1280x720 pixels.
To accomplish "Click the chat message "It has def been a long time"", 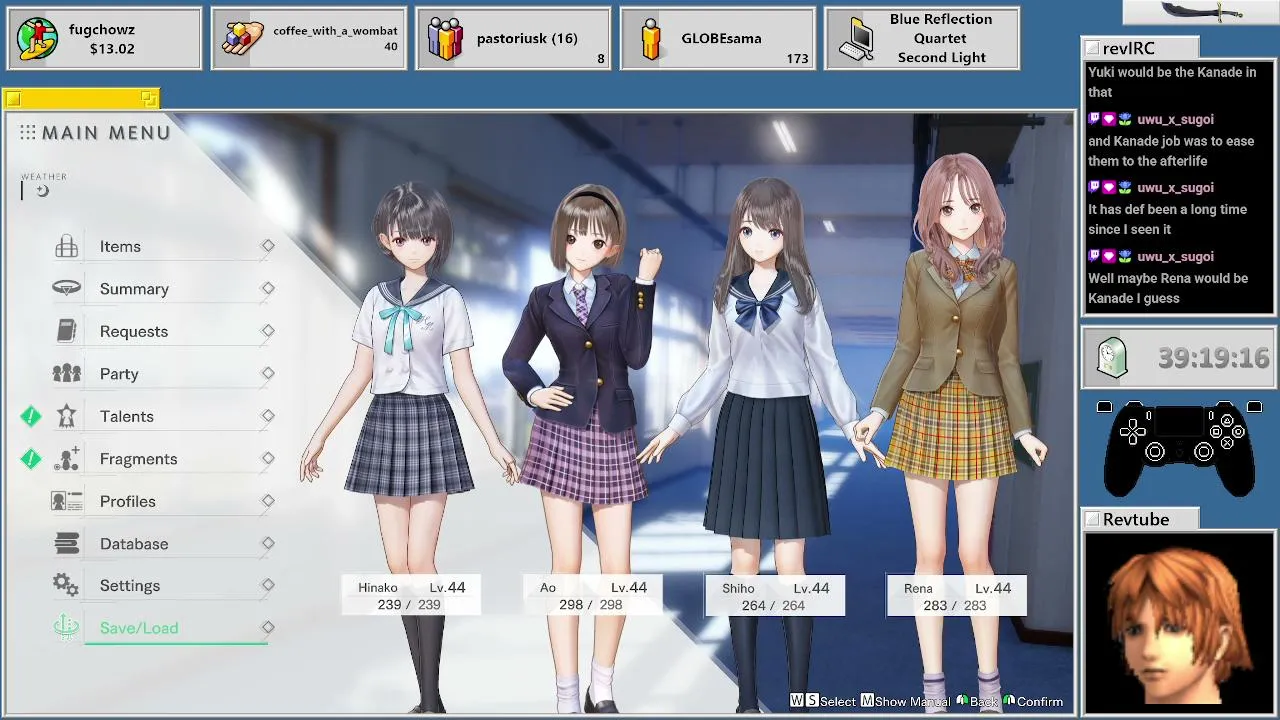I will coord(1167,219).
